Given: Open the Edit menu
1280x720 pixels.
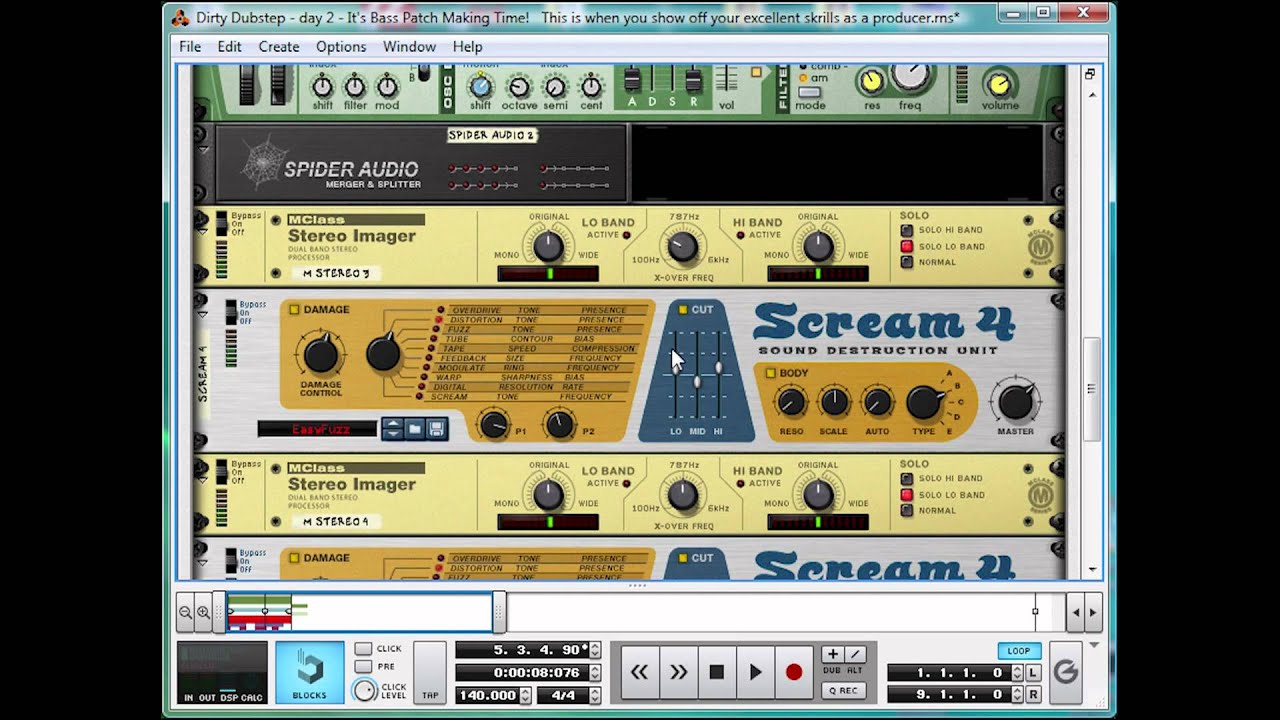Looking at the screenshot, I should (x=229, y=47).
